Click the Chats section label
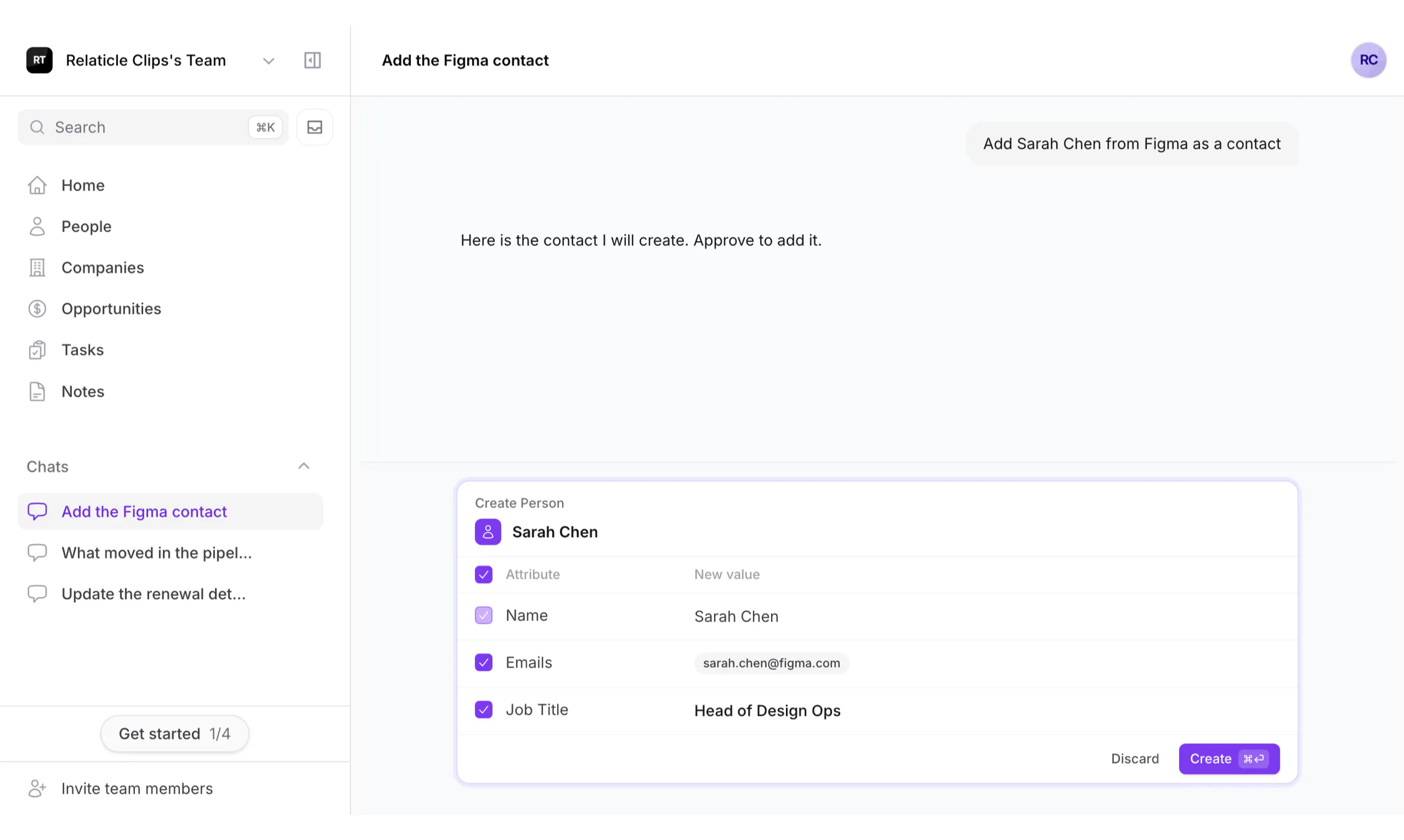The width and height of the screenshot is (1404, 840). point(48,466)
